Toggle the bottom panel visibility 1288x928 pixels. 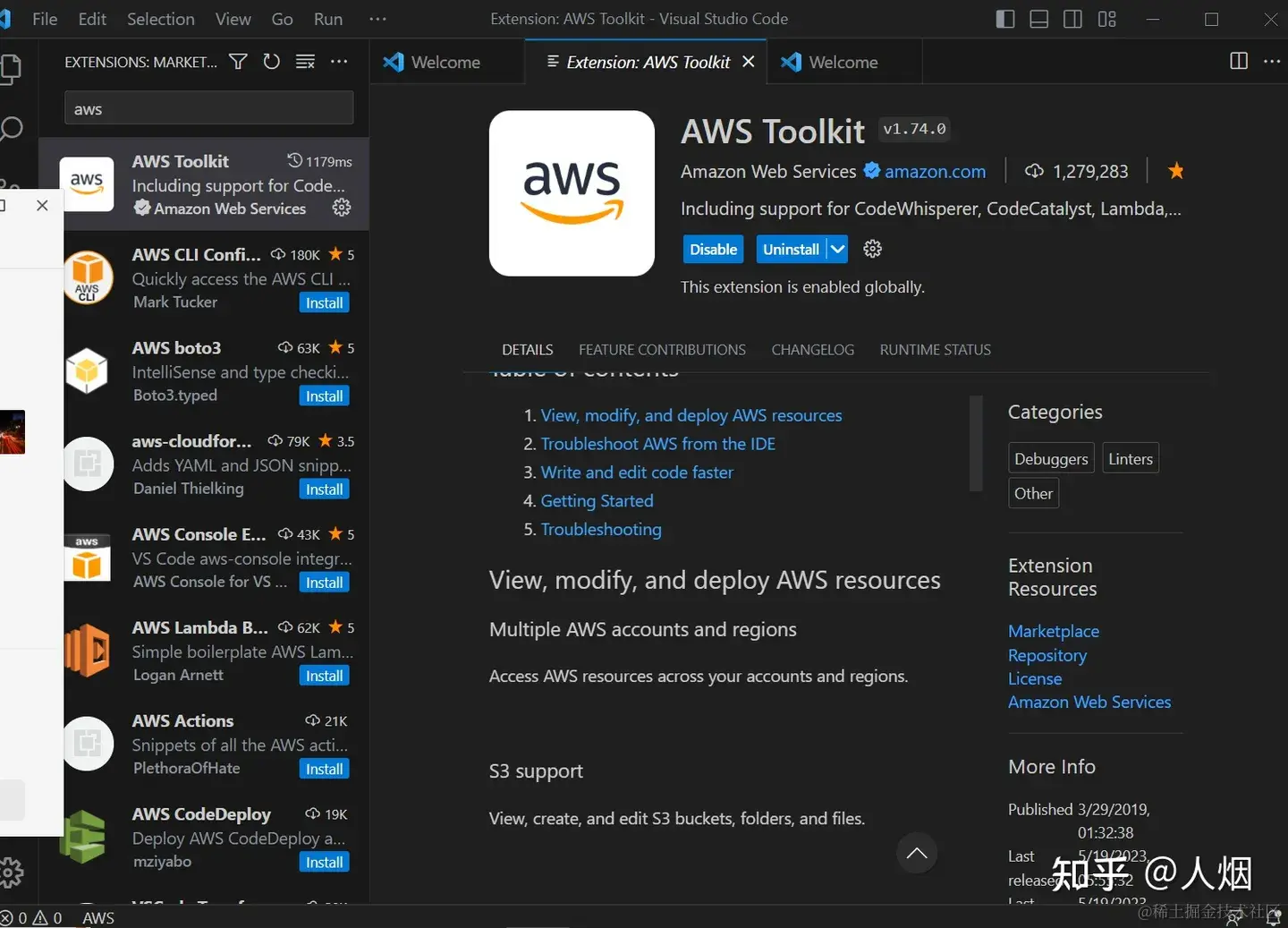coord(1039,19)
